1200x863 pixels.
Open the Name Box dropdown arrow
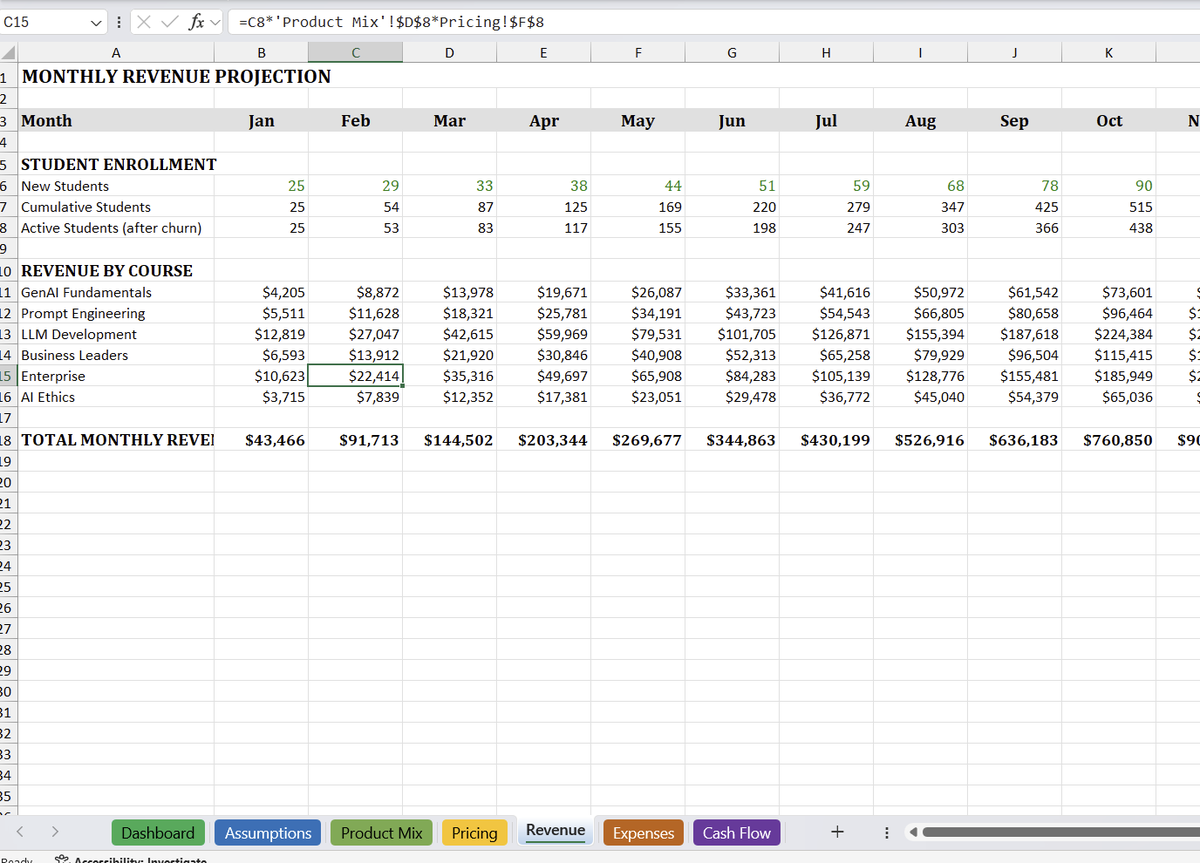(96, 21)
